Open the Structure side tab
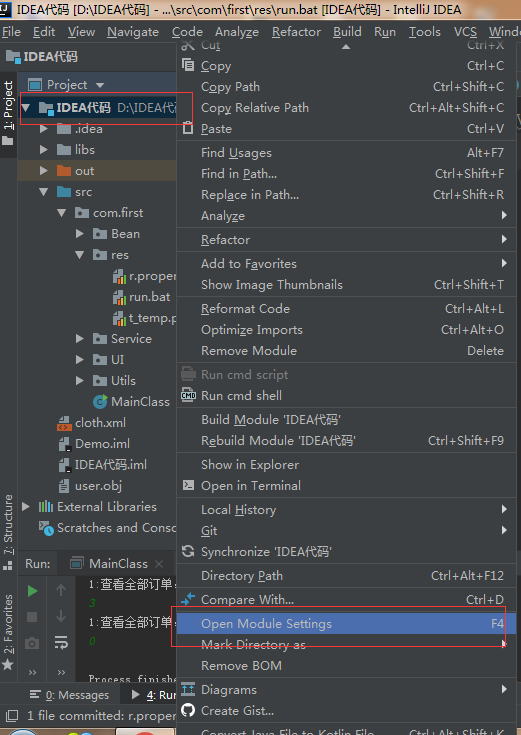 pyautogui.click(x=8, y=532)
